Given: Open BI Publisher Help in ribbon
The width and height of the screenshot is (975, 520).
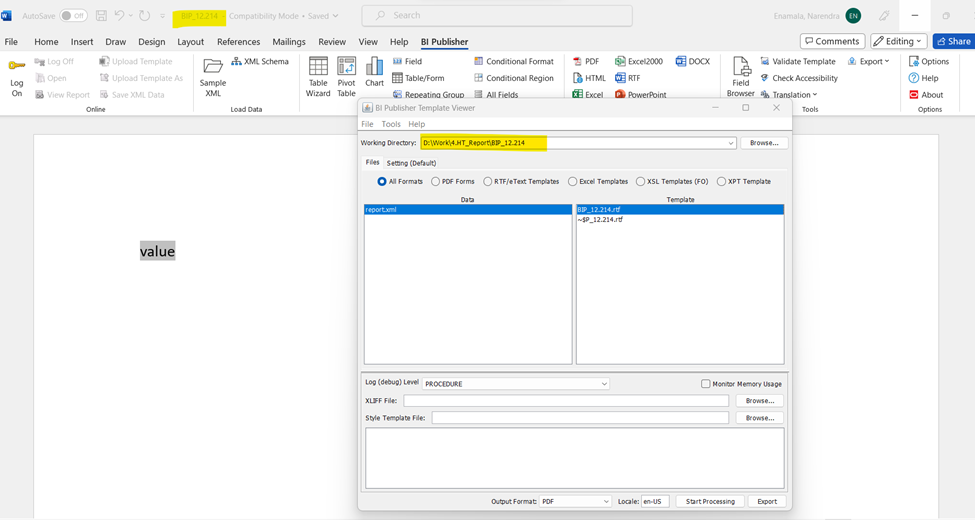Looking at the screenshot, I should coord(923,78).
